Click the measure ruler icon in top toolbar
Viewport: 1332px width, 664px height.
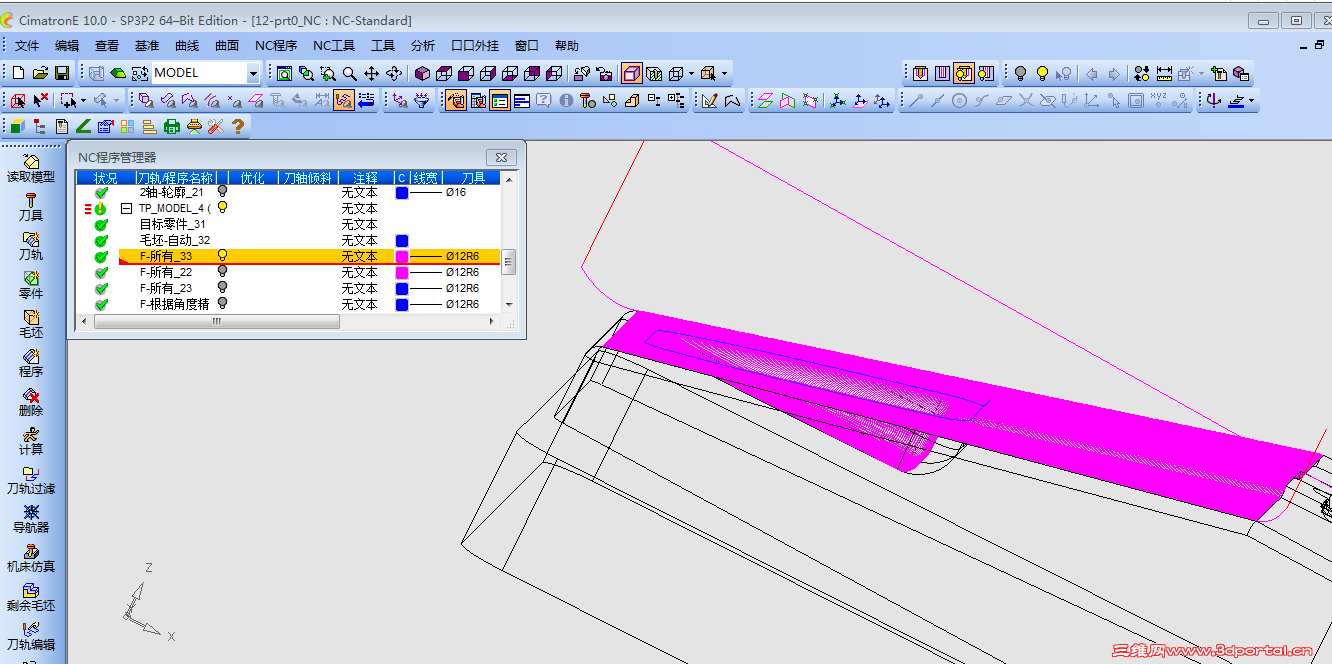coord(1164,73)
